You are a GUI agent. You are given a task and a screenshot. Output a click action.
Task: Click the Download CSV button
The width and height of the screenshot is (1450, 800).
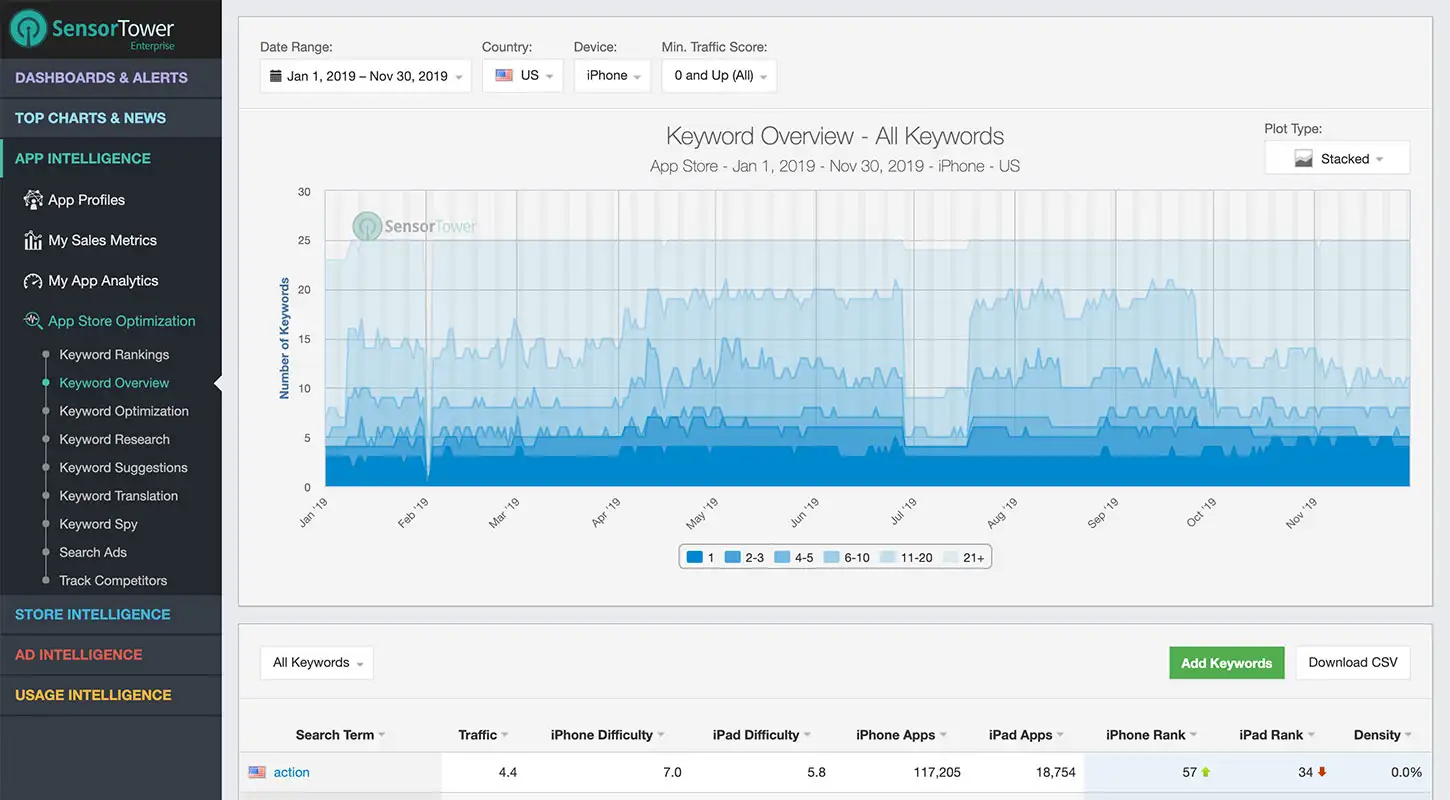pyautogui.click(x=1353, y=662)
